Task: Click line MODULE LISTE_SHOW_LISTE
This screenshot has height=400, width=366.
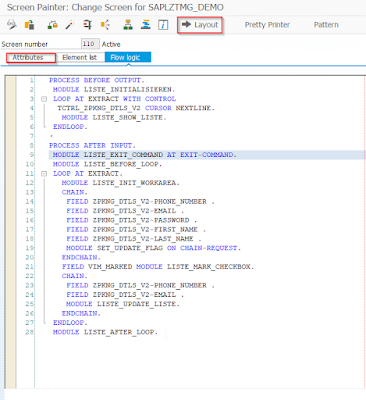Action: click(x=114, y=118)
